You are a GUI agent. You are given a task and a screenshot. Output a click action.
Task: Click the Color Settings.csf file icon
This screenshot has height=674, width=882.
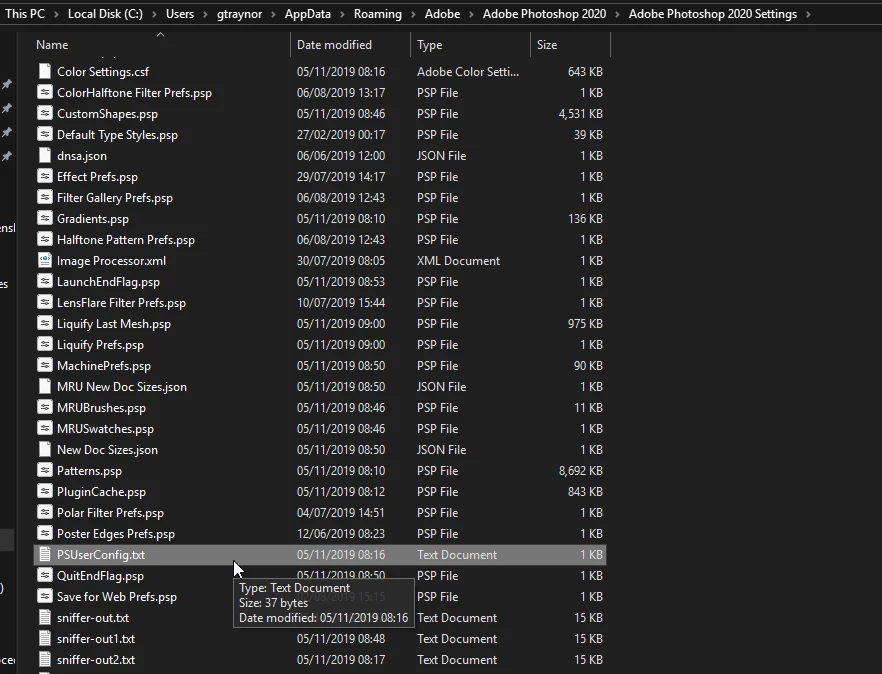click(44, 71)
